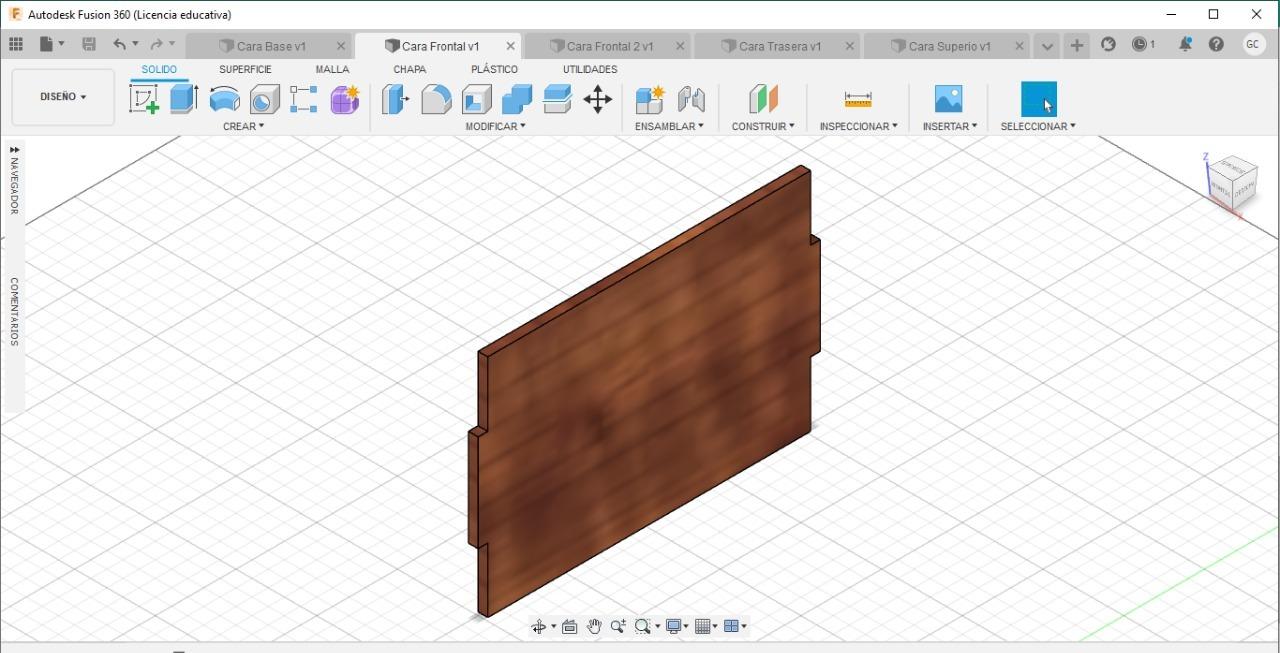Screen dimensions: 1280x653
Task: Click the Look At icon
Action: click(570, 626)
